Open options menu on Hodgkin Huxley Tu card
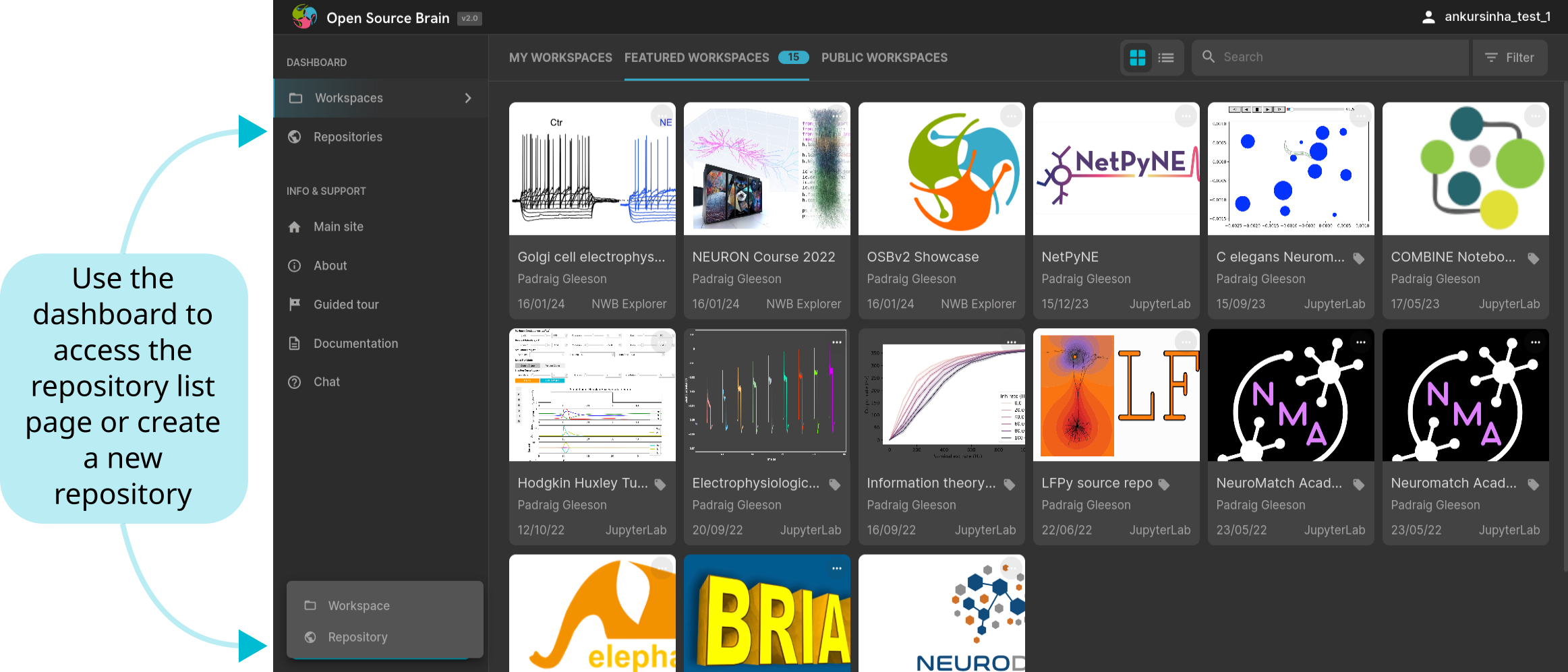Screen dimensions: 1568x672 click(x=662, y=342)
